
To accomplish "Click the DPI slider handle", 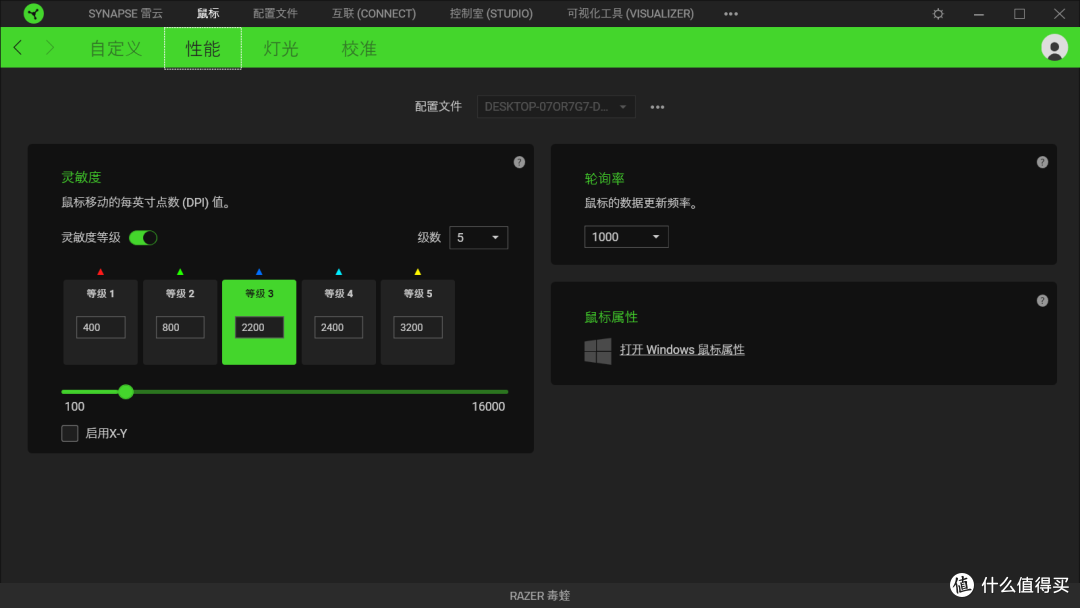I will pyautogui.click(x=125, y=392).
